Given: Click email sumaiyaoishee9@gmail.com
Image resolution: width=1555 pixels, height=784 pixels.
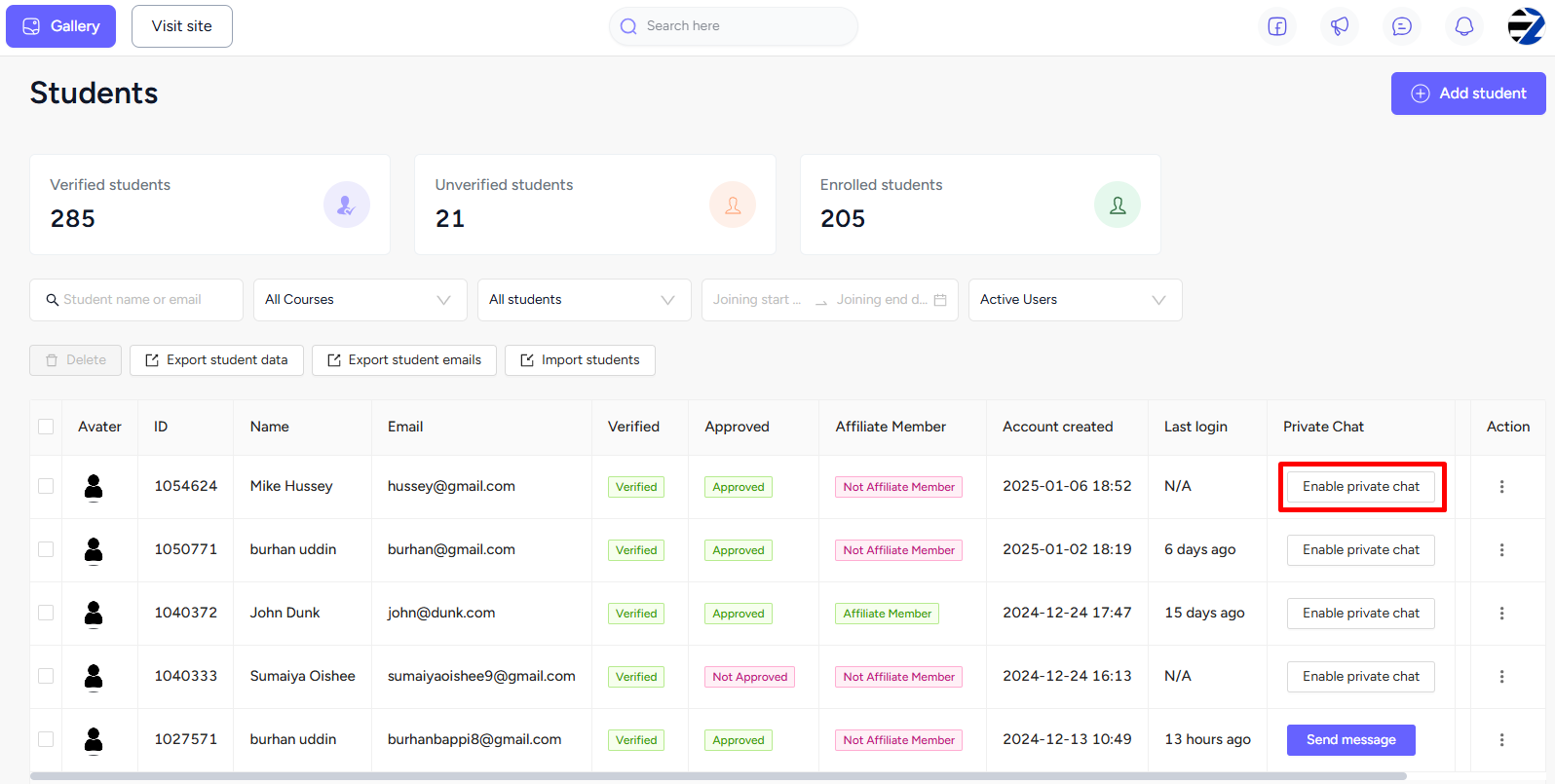Looking at the screenshot, I should coord(481,676).
